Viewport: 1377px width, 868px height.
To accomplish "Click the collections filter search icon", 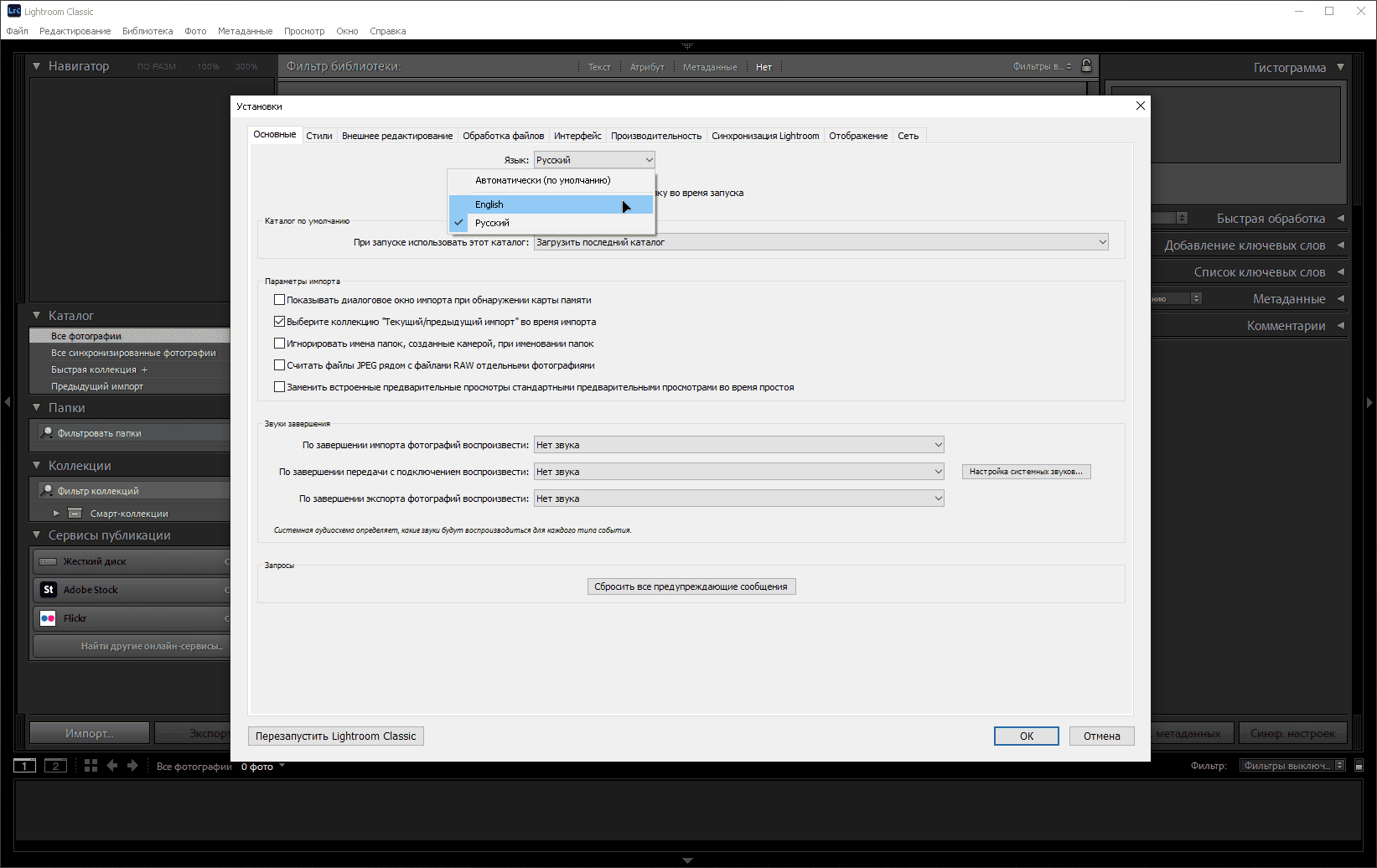I will [48, 491].
